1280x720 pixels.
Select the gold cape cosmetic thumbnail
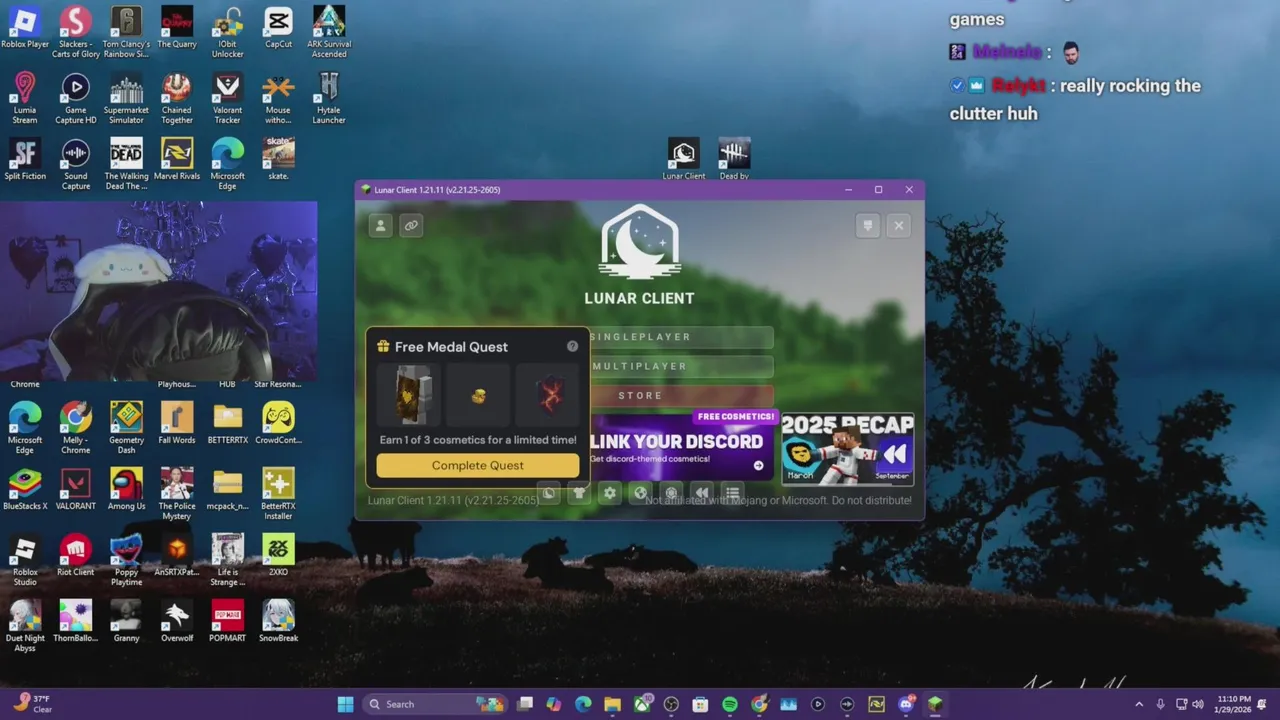(x=409, y=395)
